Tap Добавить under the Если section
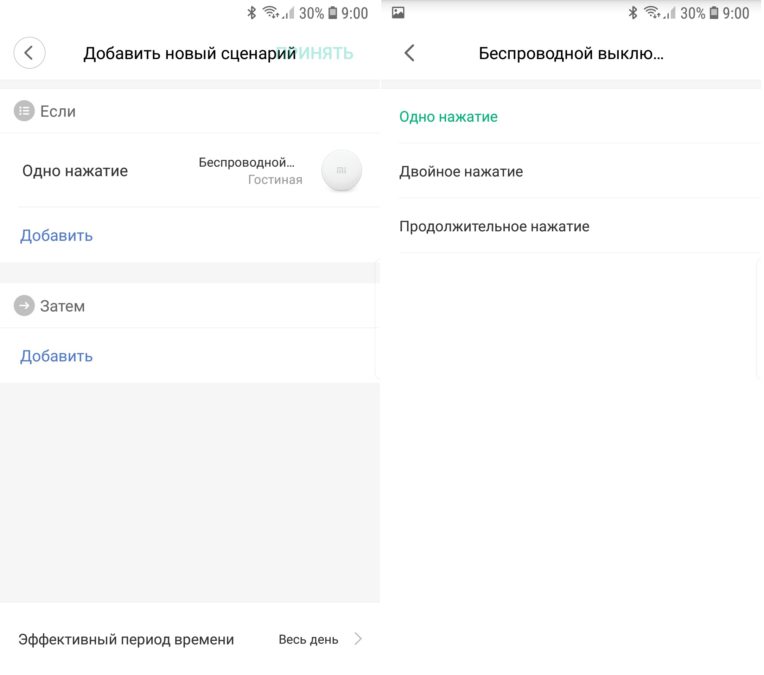Viewport: 764px width, 675px height. 56,236
